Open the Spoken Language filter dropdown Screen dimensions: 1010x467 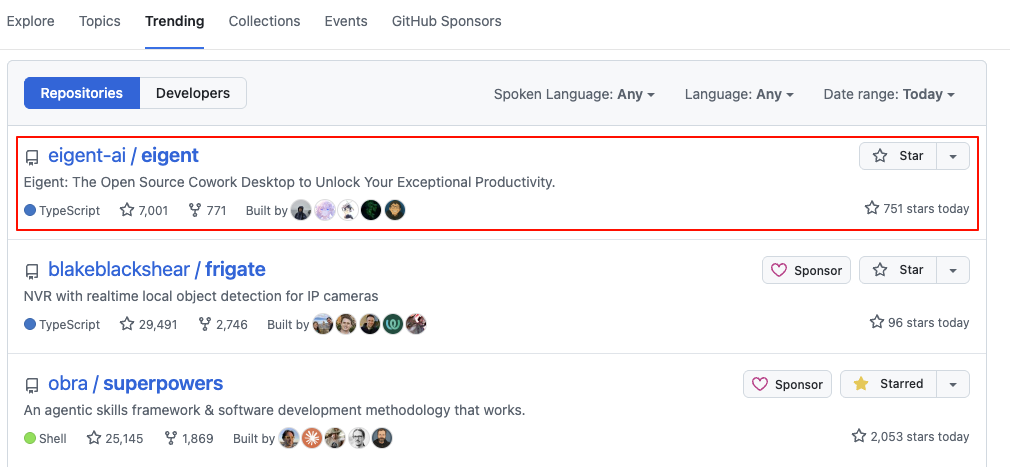(574, 94)
